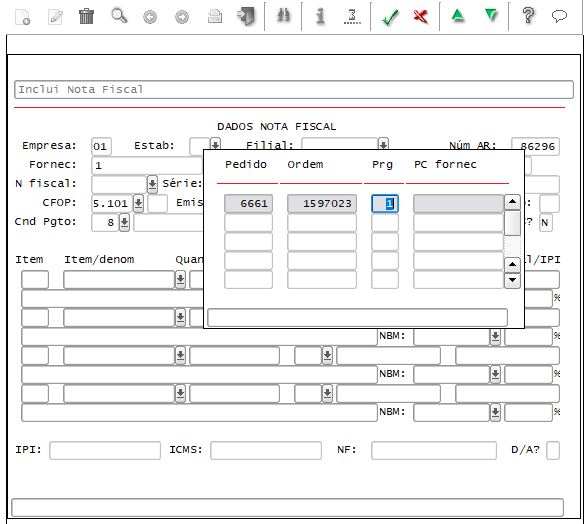Click the green down triangle icon

490,15
